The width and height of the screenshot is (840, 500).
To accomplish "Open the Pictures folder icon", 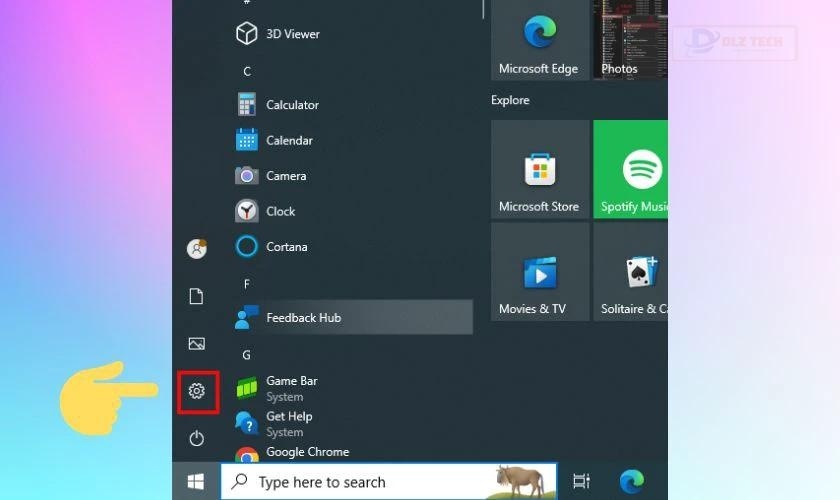I will point(197,344).
